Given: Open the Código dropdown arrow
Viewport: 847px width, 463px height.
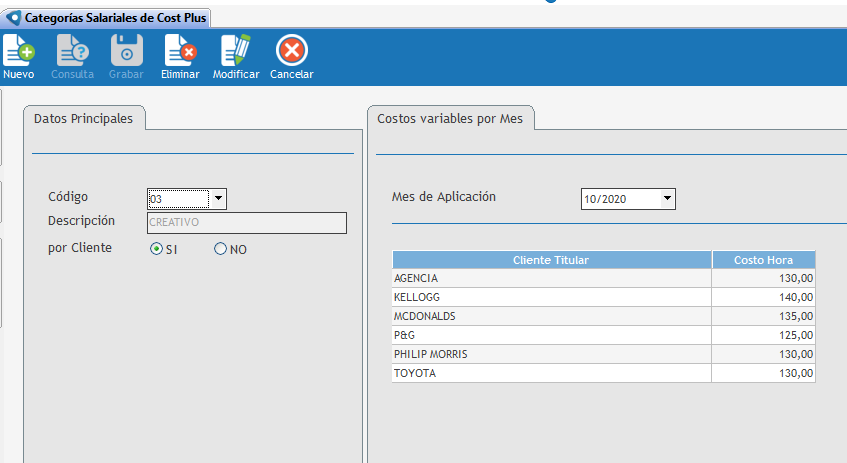Looking at the screenshot, I should 218,198.
